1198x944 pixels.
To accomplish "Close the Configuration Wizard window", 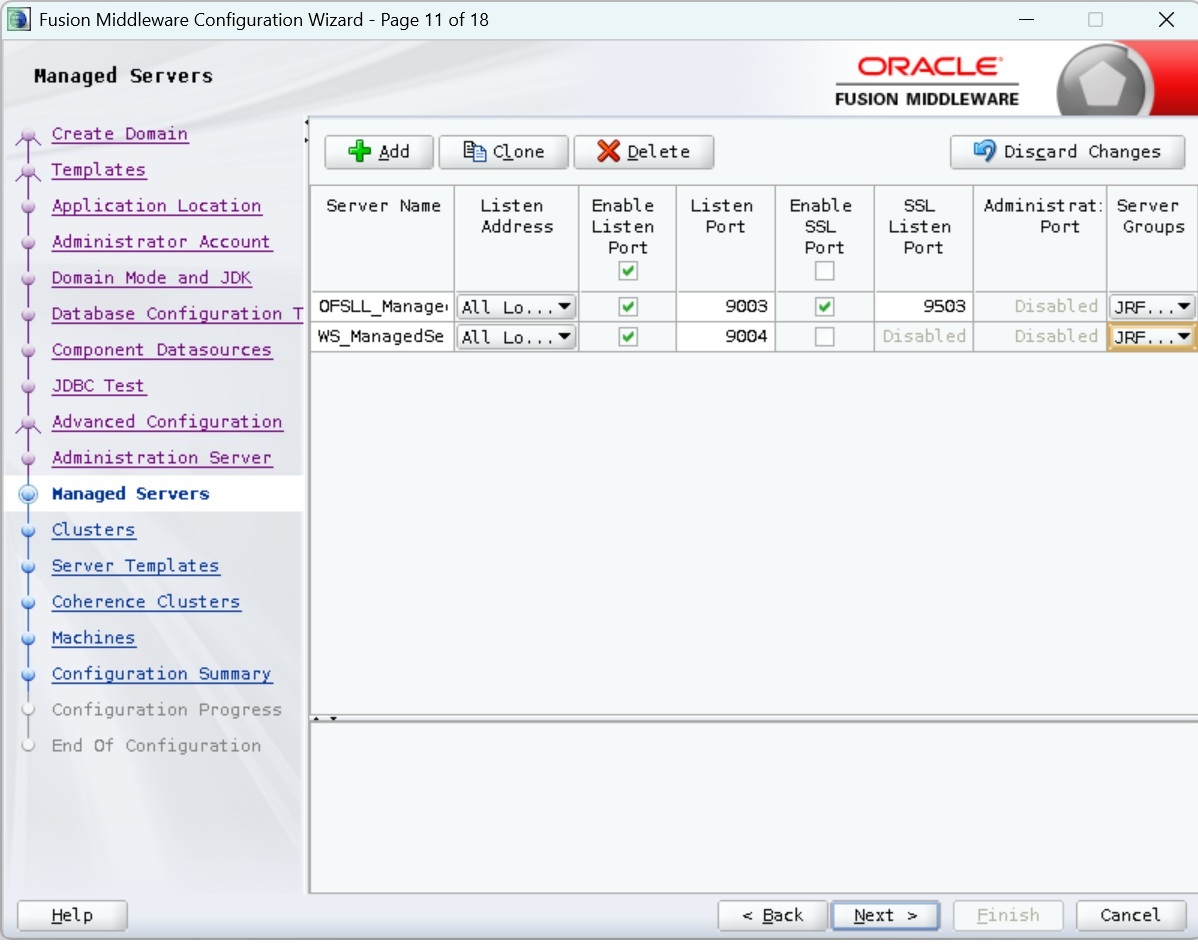I will pyautogui.click(x=1166, y=20).
